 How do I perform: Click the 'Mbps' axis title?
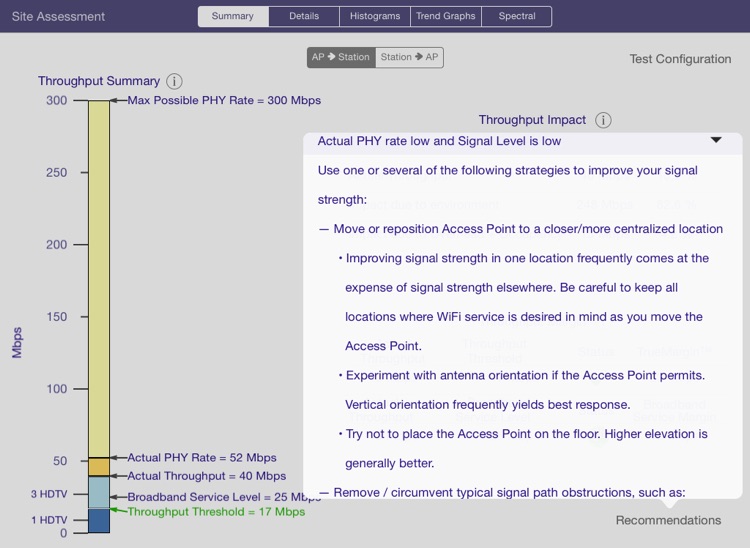(x=17, y=342)
